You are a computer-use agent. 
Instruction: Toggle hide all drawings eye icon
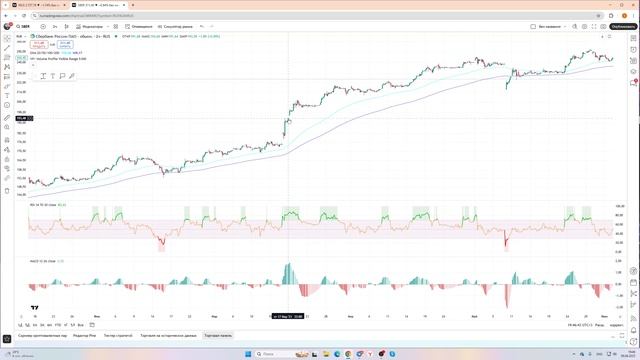tap(7, 169)
